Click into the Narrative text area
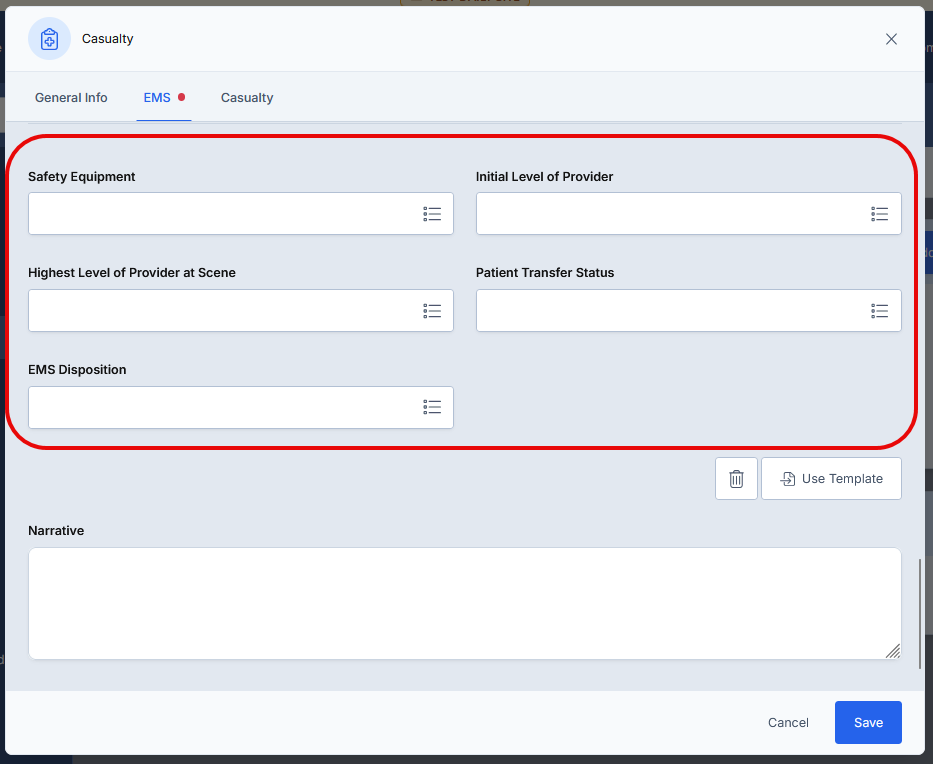933x764 pixels. [x=465, y=603]
